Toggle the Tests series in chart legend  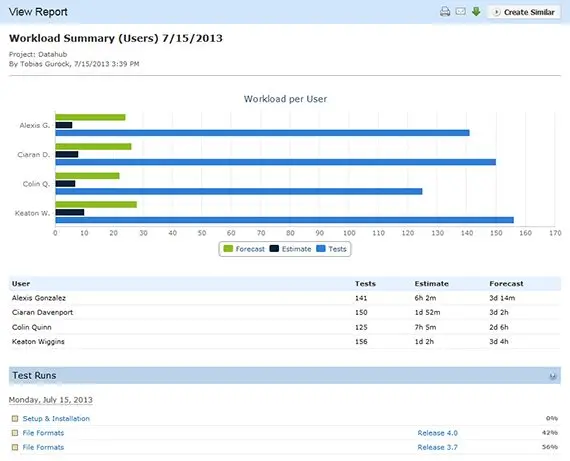tap(331, 249)
